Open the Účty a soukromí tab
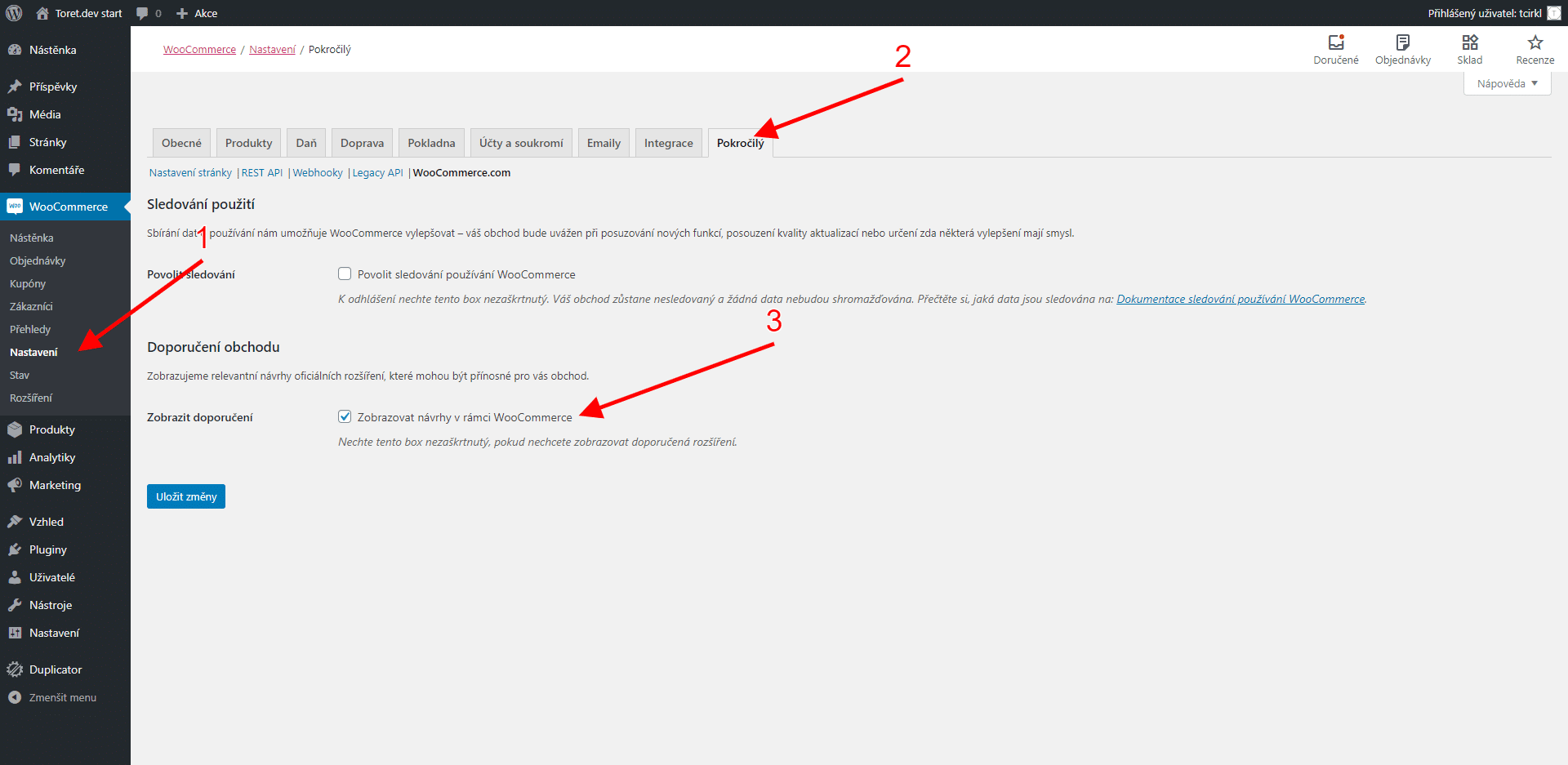 [x=521, y=143]
